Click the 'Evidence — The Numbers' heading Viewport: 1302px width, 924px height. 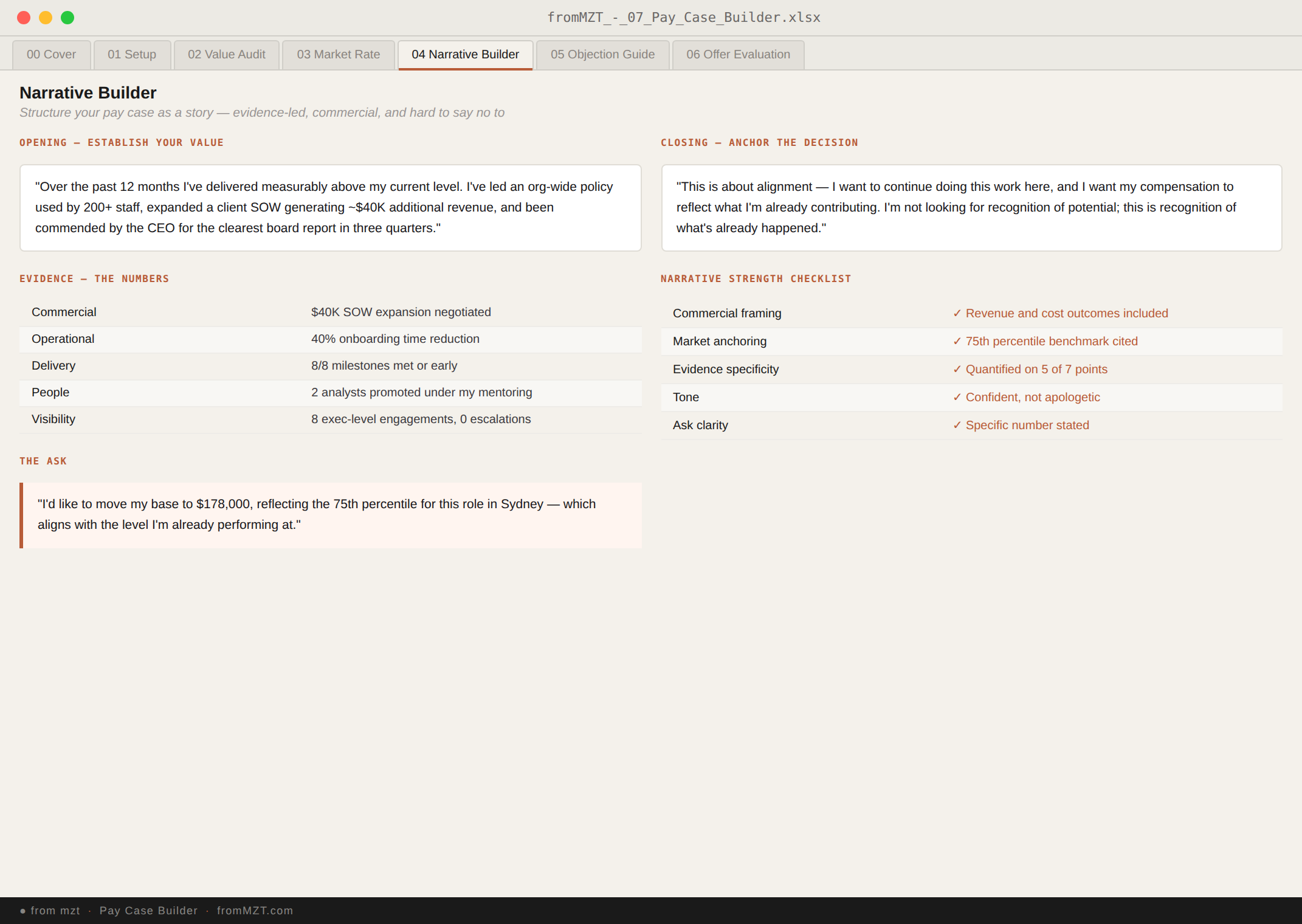click(x=94, y=279)
